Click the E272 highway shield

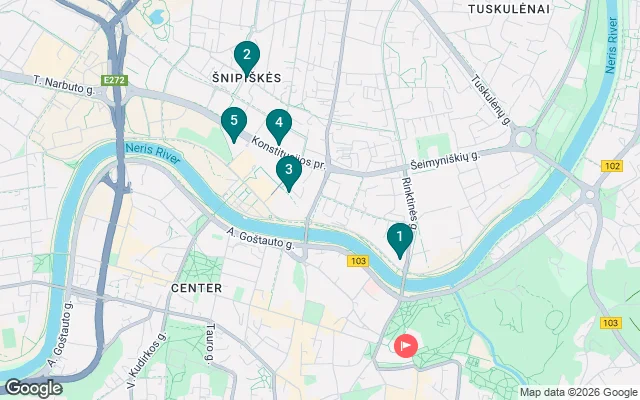pos(115,80)
